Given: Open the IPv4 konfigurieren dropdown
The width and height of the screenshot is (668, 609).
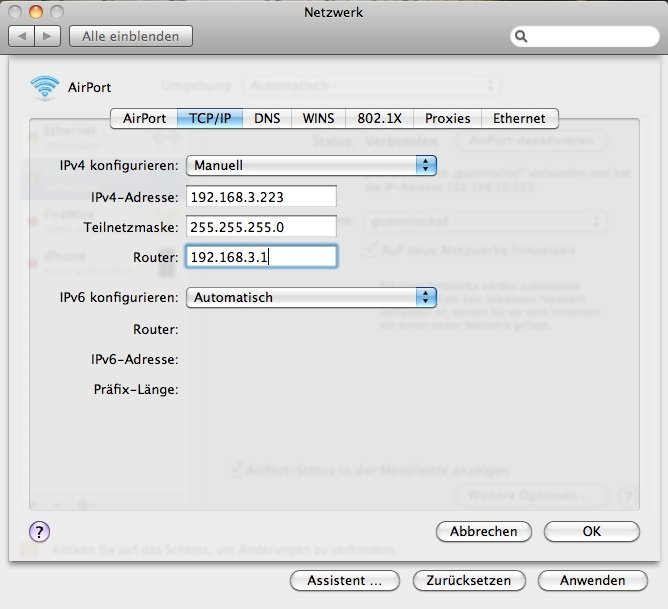Looking at the screenshot, I should pos(311,165).
